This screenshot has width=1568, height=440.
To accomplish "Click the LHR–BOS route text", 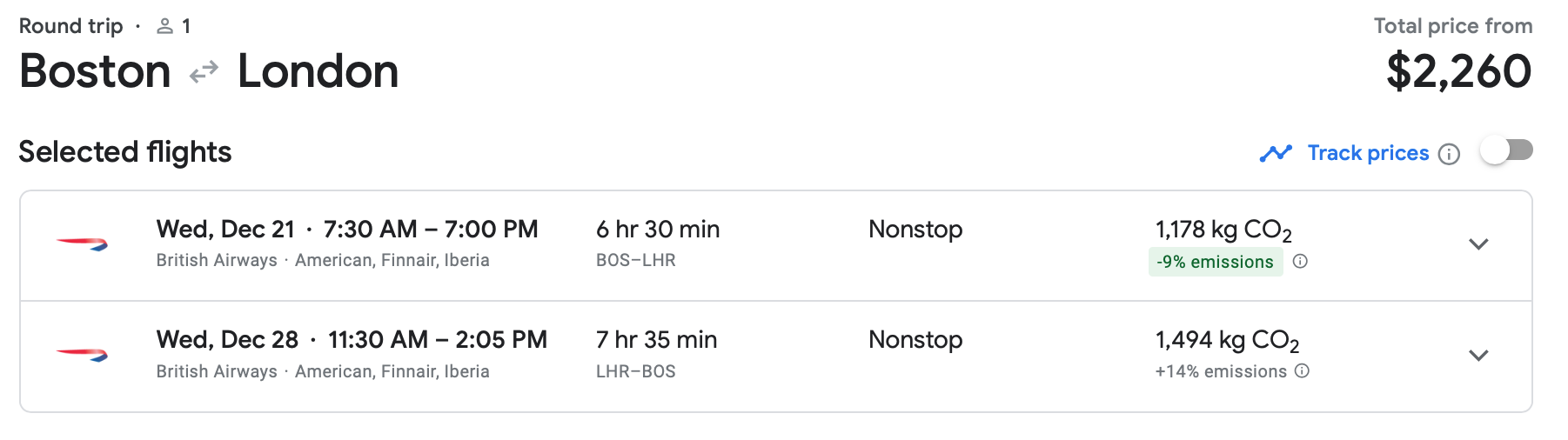I will 635,371.
